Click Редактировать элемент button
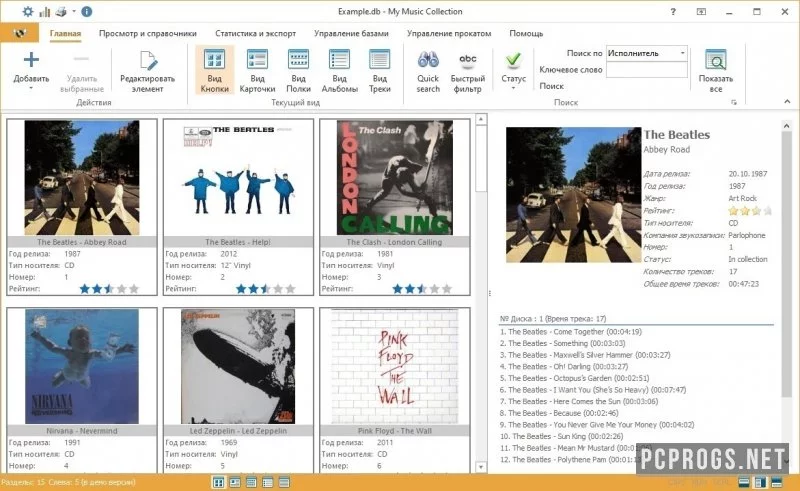 pos(147,71)
